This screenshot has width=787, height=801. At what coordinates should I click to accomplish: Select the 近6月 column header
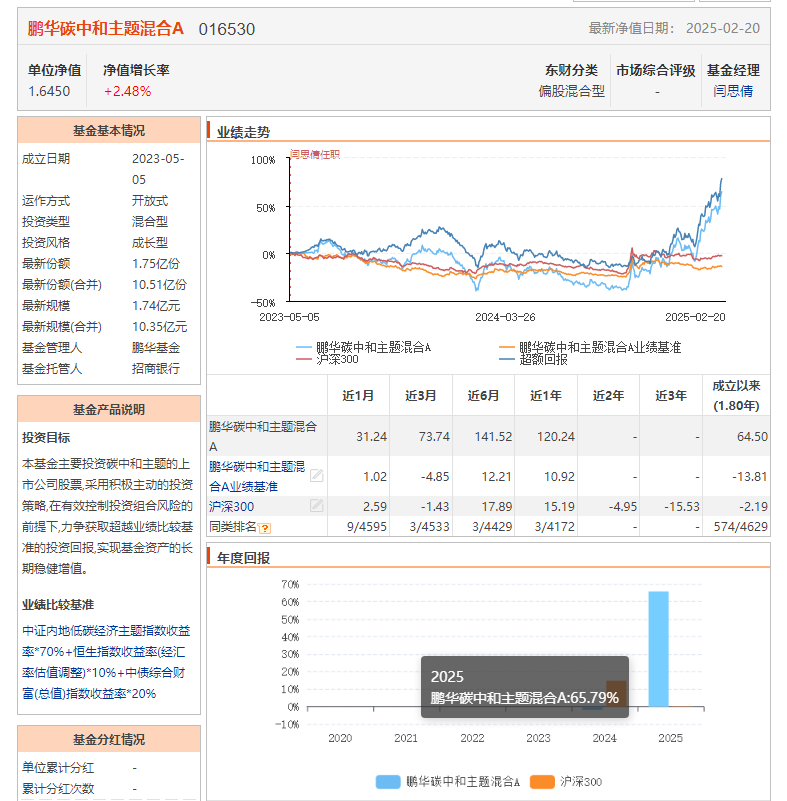point(483,396)
